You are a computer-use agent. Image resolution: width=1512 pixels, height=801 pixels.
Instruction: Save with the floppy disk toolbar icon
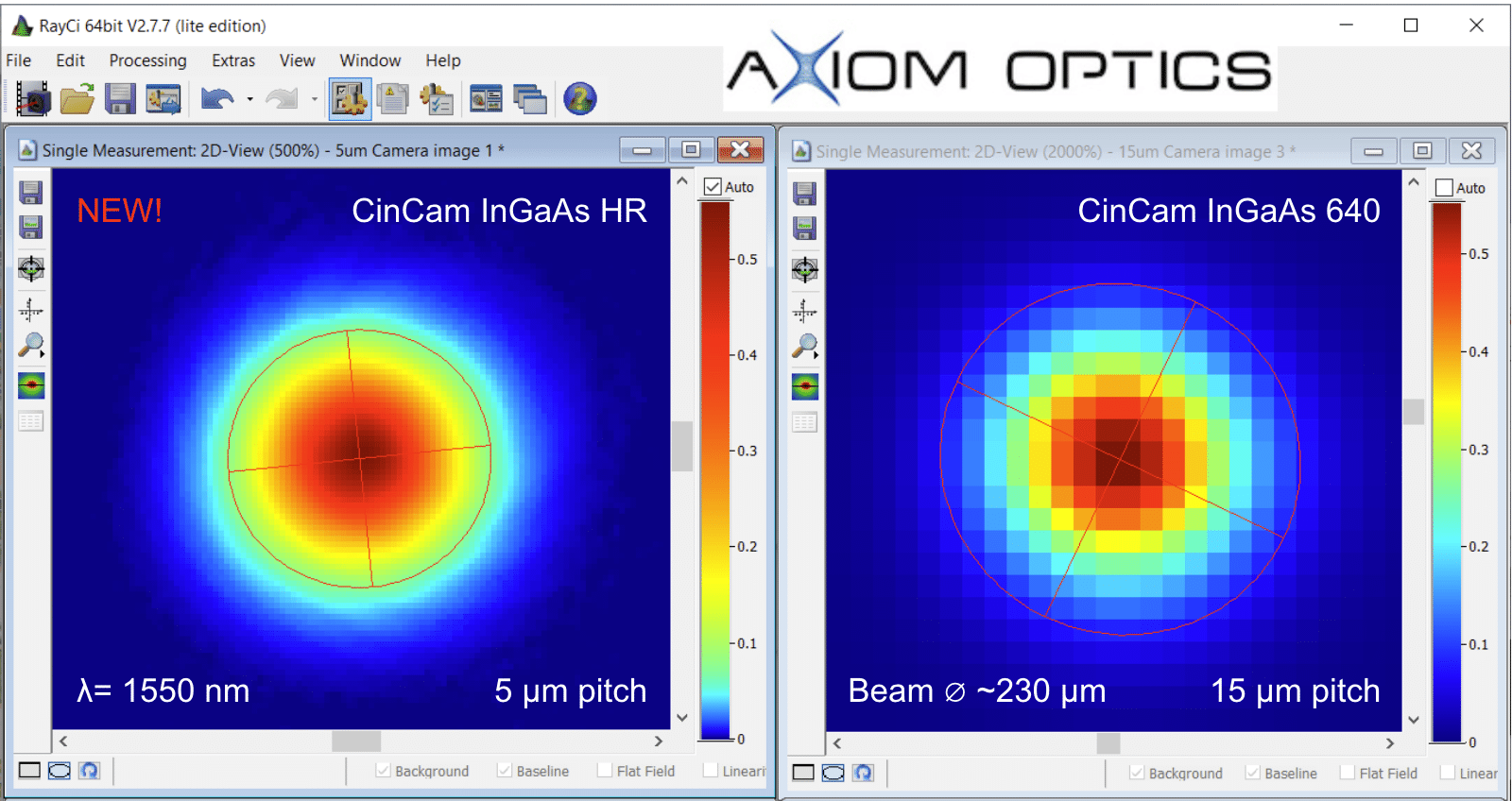pyautogui.click(x=120, y=98)
